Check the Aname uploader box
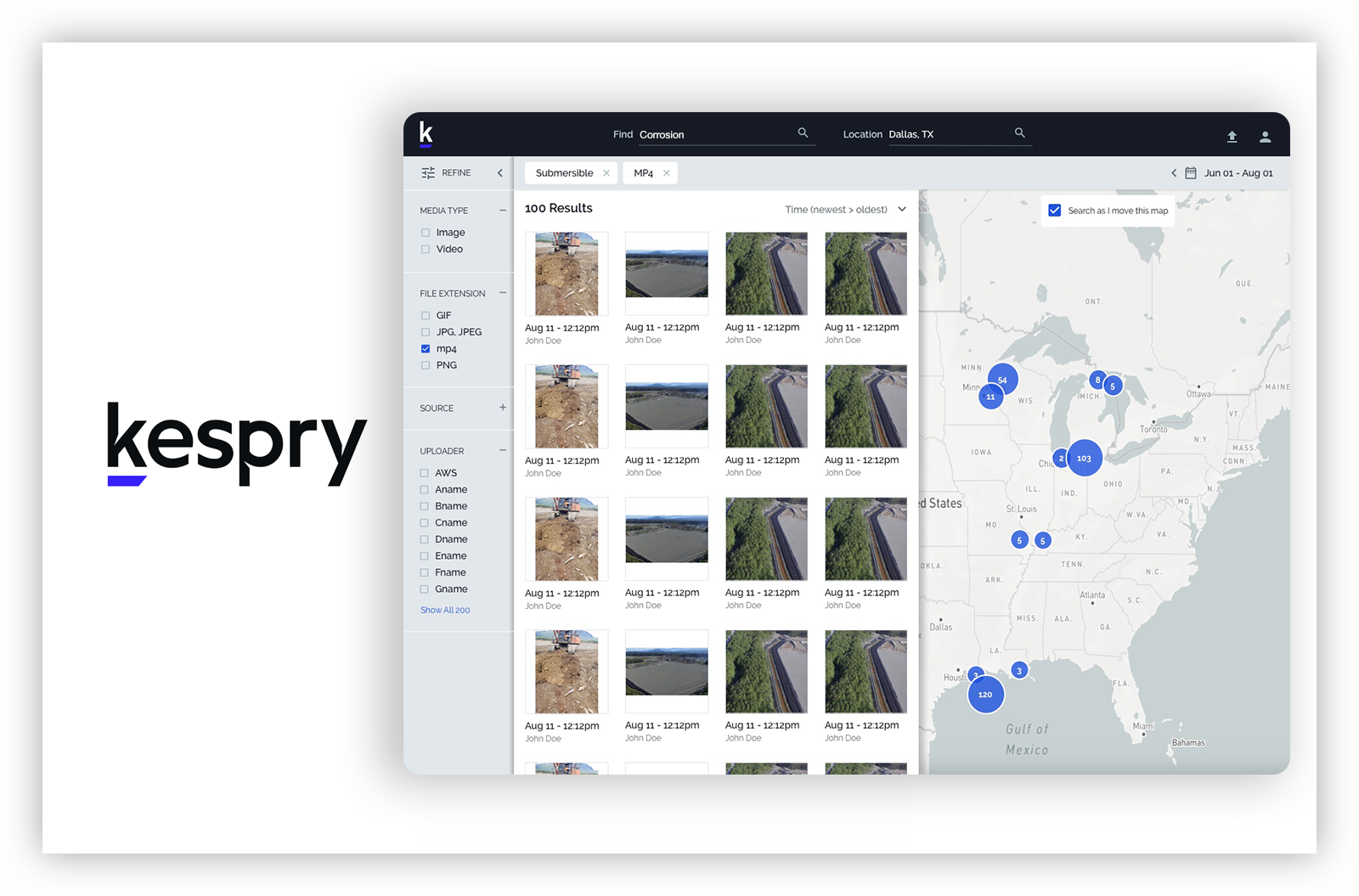This screenshot has height=896, width=1359. [x=425, y=490]
